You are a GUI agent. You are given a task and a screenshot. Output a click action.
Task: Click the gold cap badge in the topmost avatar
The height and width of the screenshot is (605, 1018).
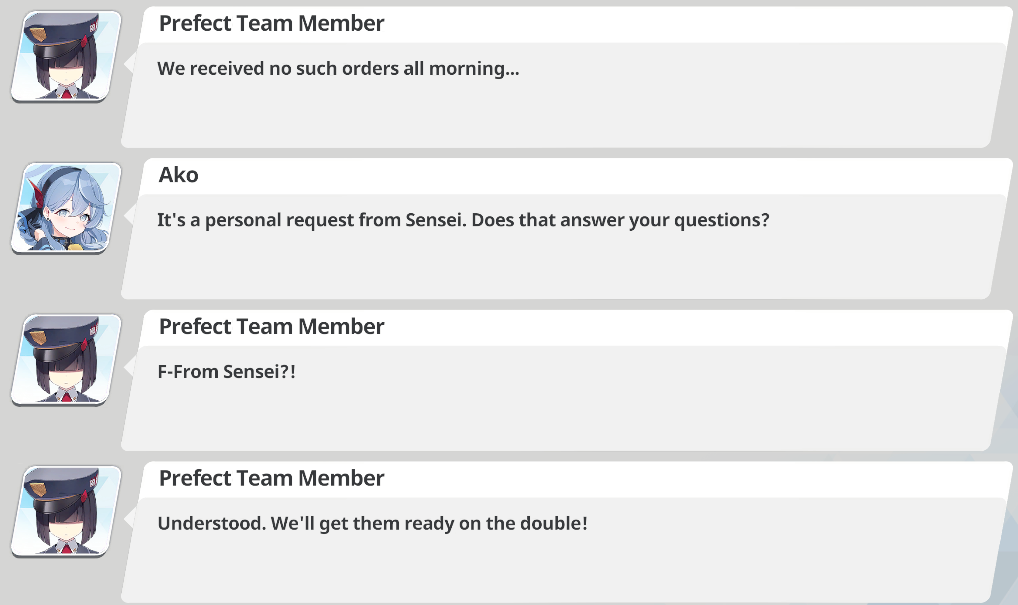point(38,33)
